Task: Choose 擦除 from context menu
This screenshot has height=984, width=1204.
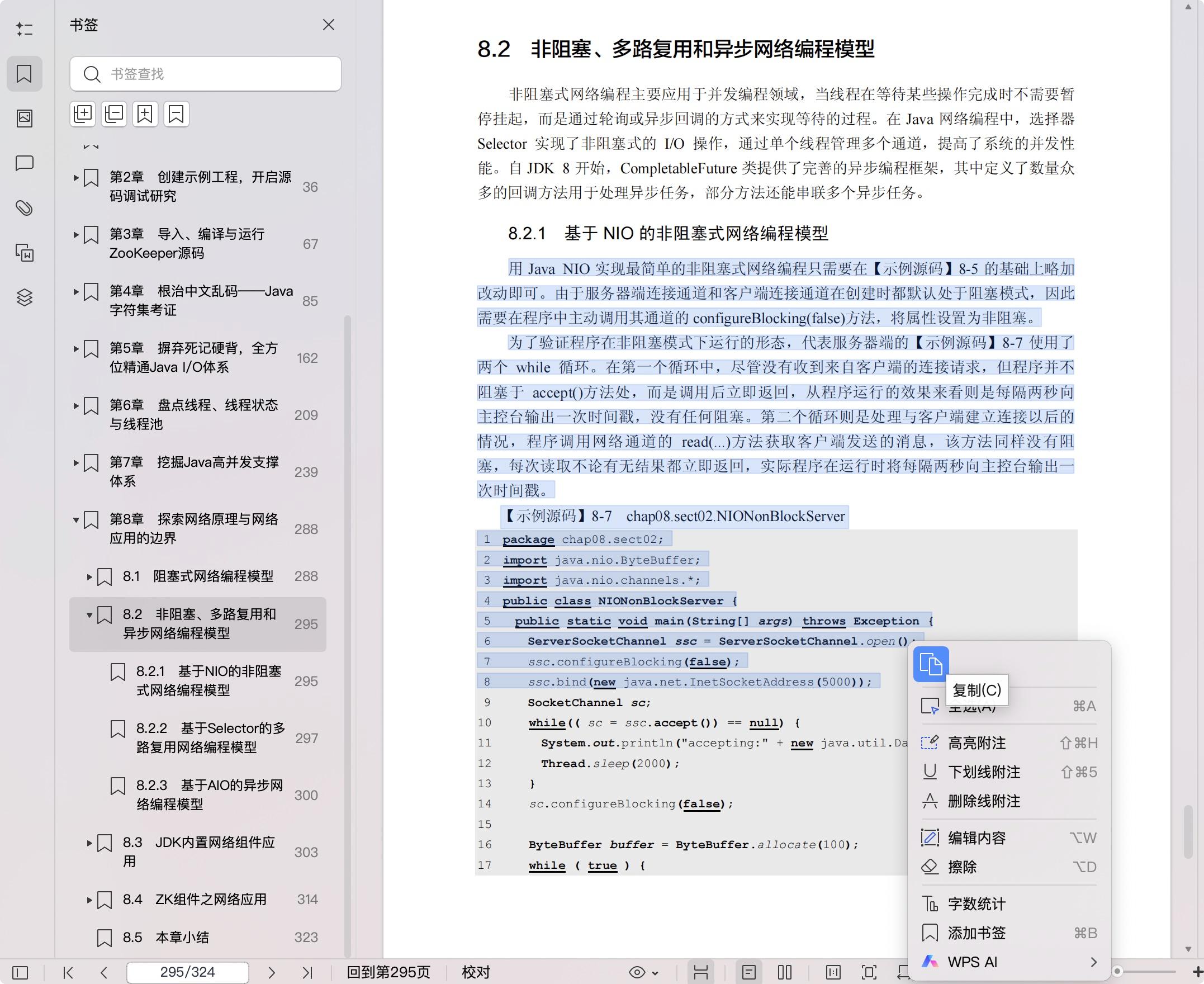Action: [1009, 867]
